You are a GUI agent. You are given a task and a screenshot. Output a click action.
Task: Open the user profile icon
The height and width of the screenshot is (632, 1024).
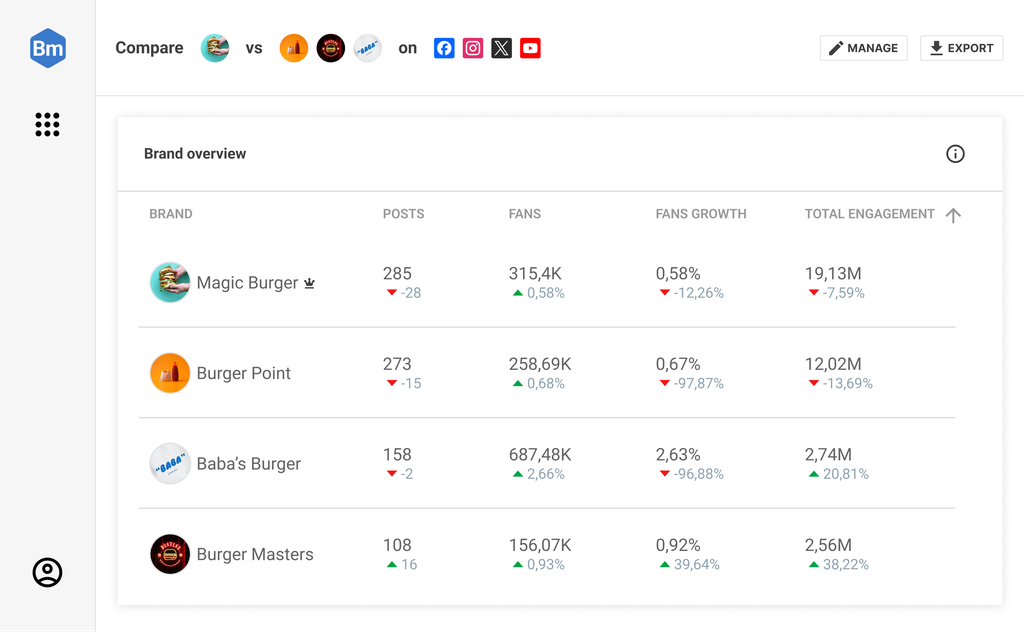pos(47,572)
